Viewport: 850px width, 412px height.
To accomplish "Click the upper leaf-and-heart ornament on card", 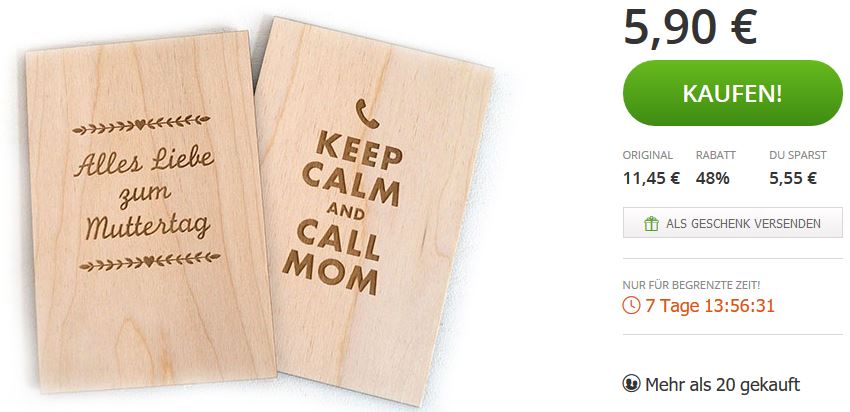I will click(x=141, y=125).
